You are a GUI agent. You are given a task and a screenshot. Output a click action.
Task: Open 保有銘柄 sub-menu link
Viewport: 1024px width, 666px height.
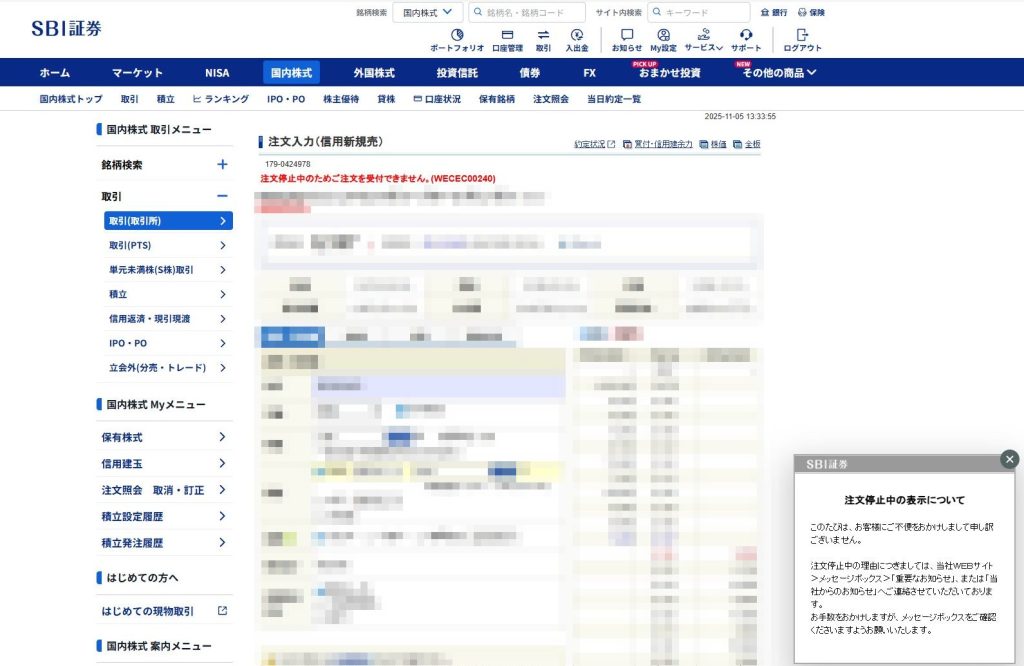(x=496, y=99)
